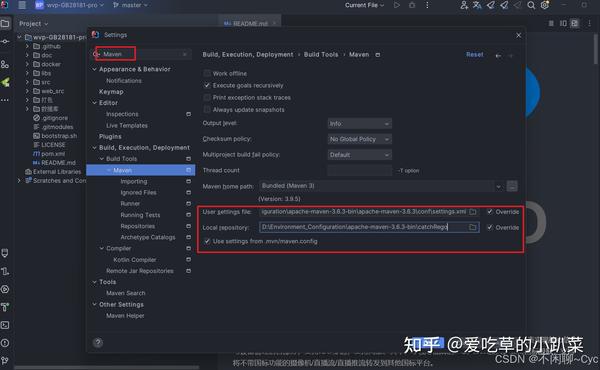Select Repositories under Maven settings
The image size is (600, 370).
(x=138, y=226)
